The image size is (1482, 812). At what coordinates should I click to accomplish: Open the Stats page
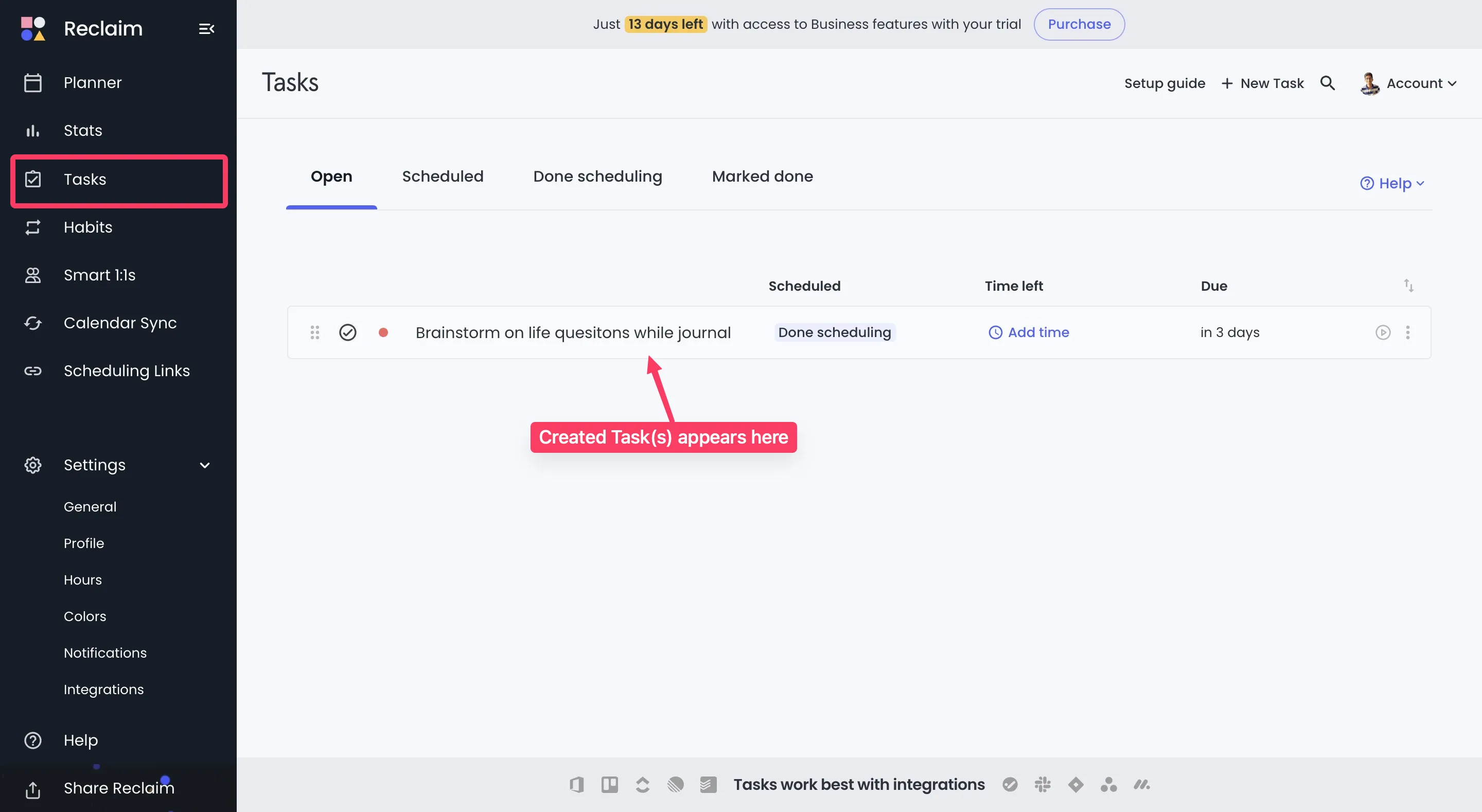(83, 131)
